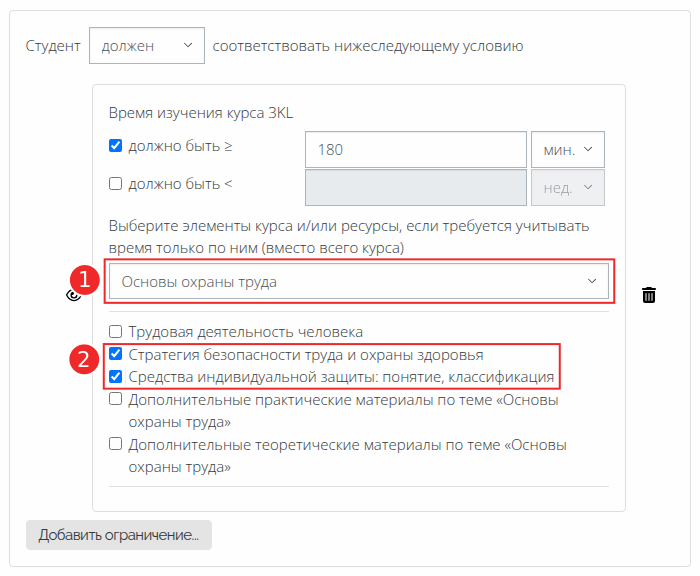This screenshot has height=576, width=700.
Task: Enable the "должно быть ≥" checkbox
Action: click(x=116, y=146)
